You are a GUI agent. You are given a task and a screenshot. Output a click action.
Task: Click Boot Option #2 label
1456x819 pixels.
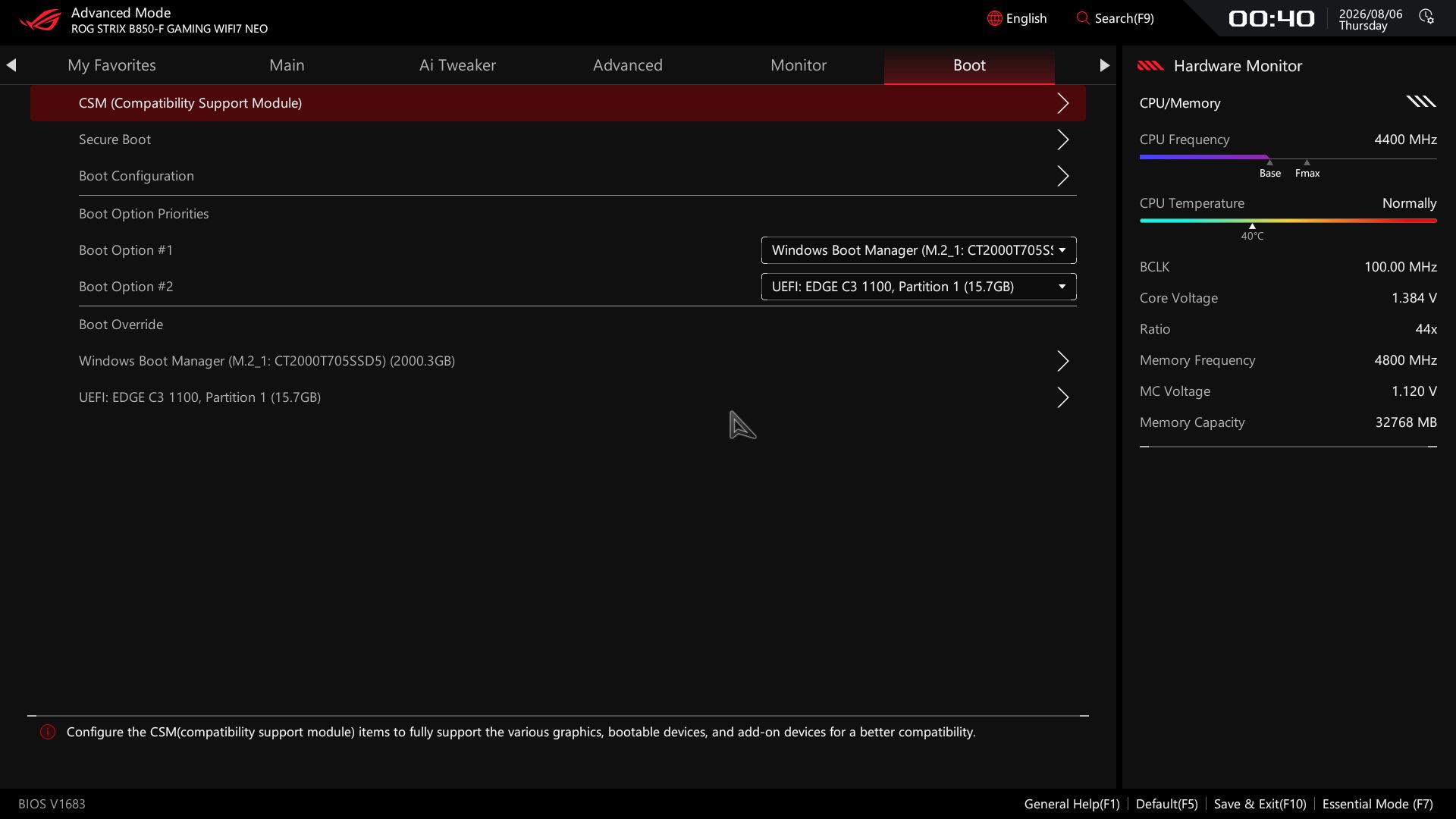(126, 287)
